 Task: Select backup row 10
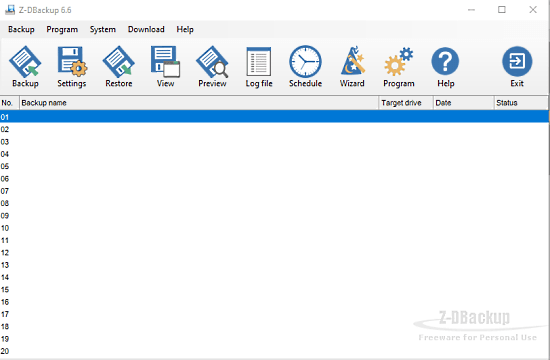(274, 228)
